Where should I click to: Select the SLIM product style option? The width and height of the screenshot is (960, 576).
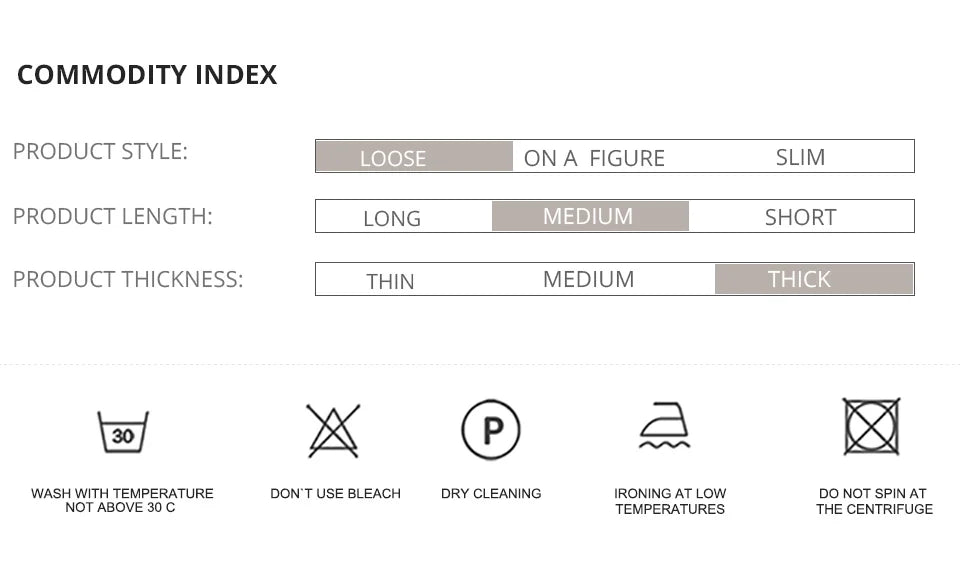(800, 157)
